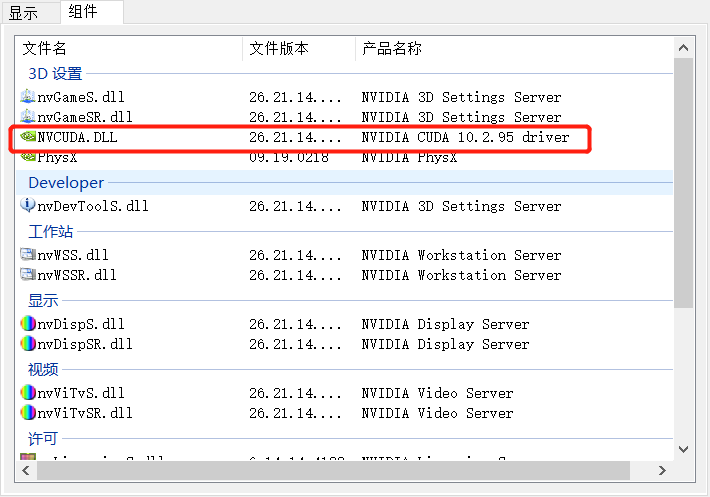Click nvViTvS.dll's NVIDIA Video Server text

click(x=437, y=393)
